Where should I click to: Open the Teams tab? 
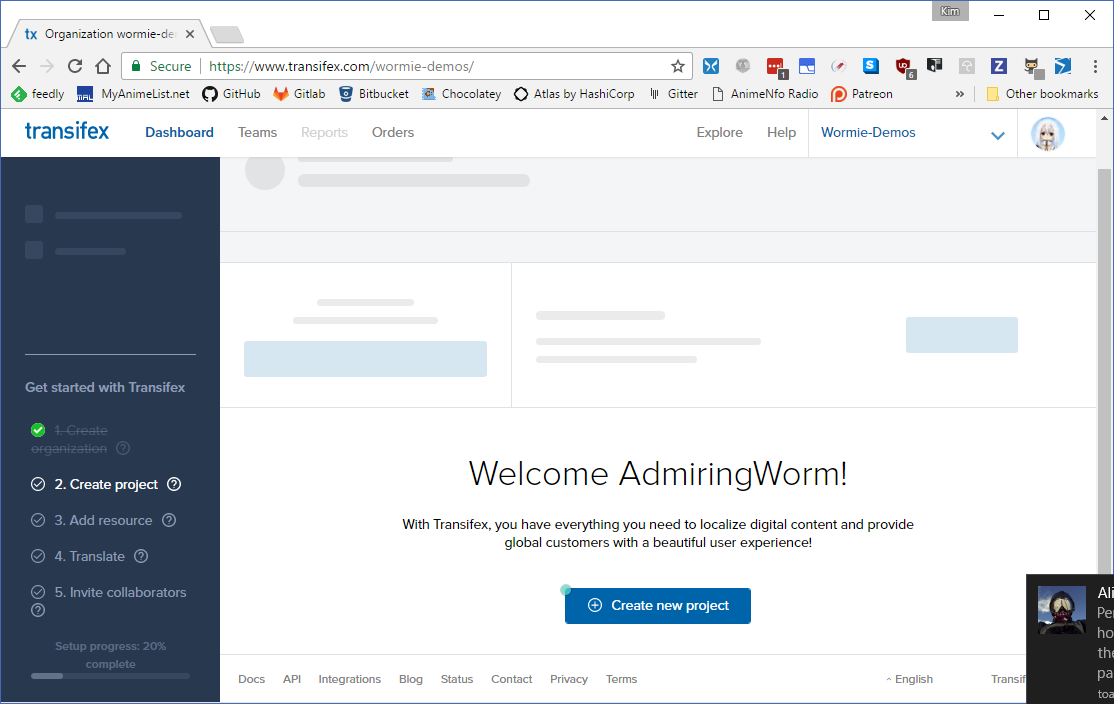257,132
